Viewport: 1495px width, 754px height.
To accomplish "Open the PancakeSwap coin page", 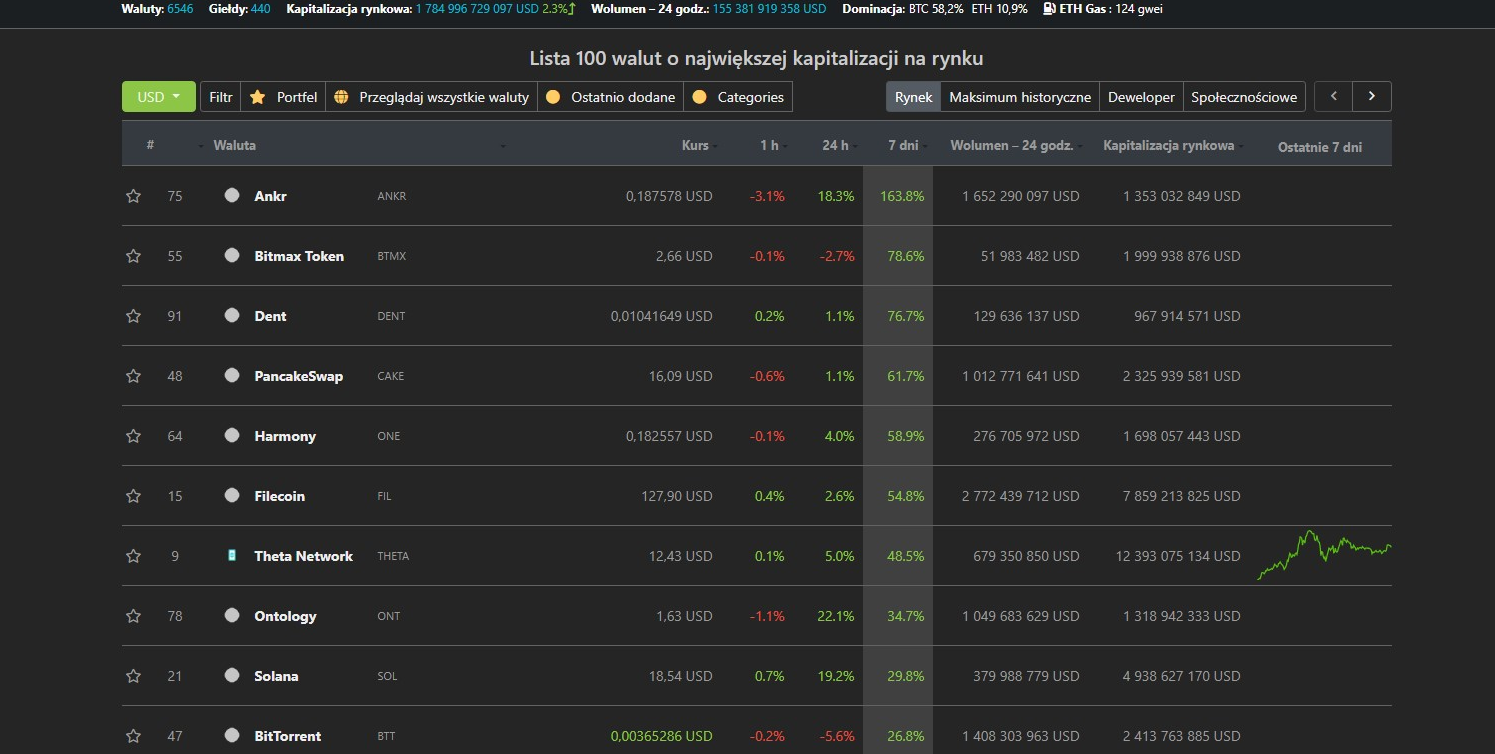I will tap(298, 376).
